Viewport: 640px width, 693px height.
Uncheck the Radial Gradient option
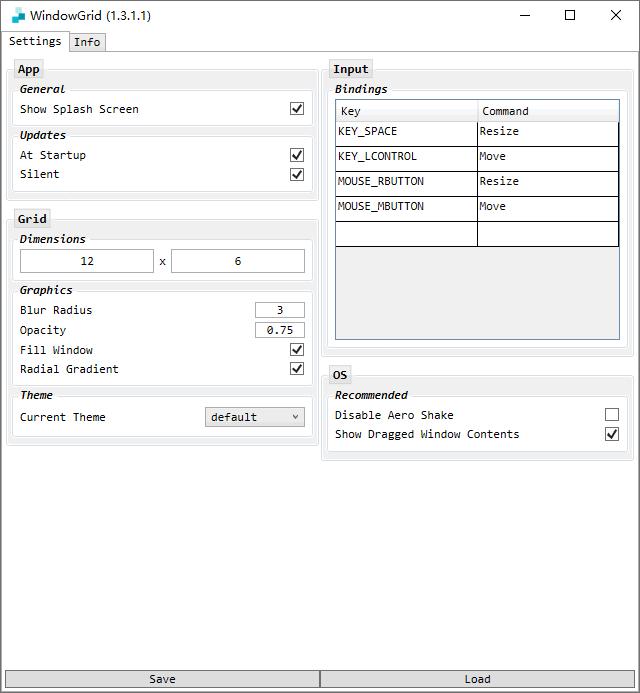tap(297, 369)
